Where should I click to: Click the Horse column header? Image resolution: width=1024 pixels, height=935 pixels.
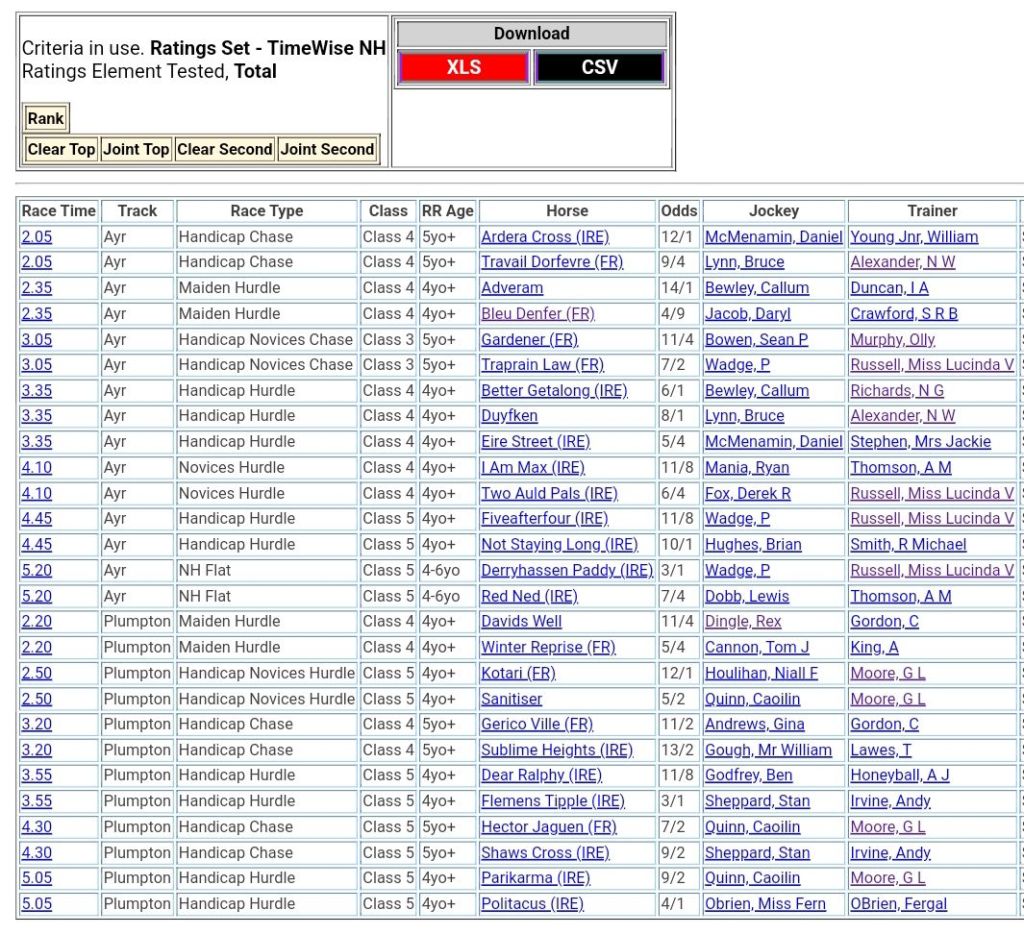pos(567,211)
